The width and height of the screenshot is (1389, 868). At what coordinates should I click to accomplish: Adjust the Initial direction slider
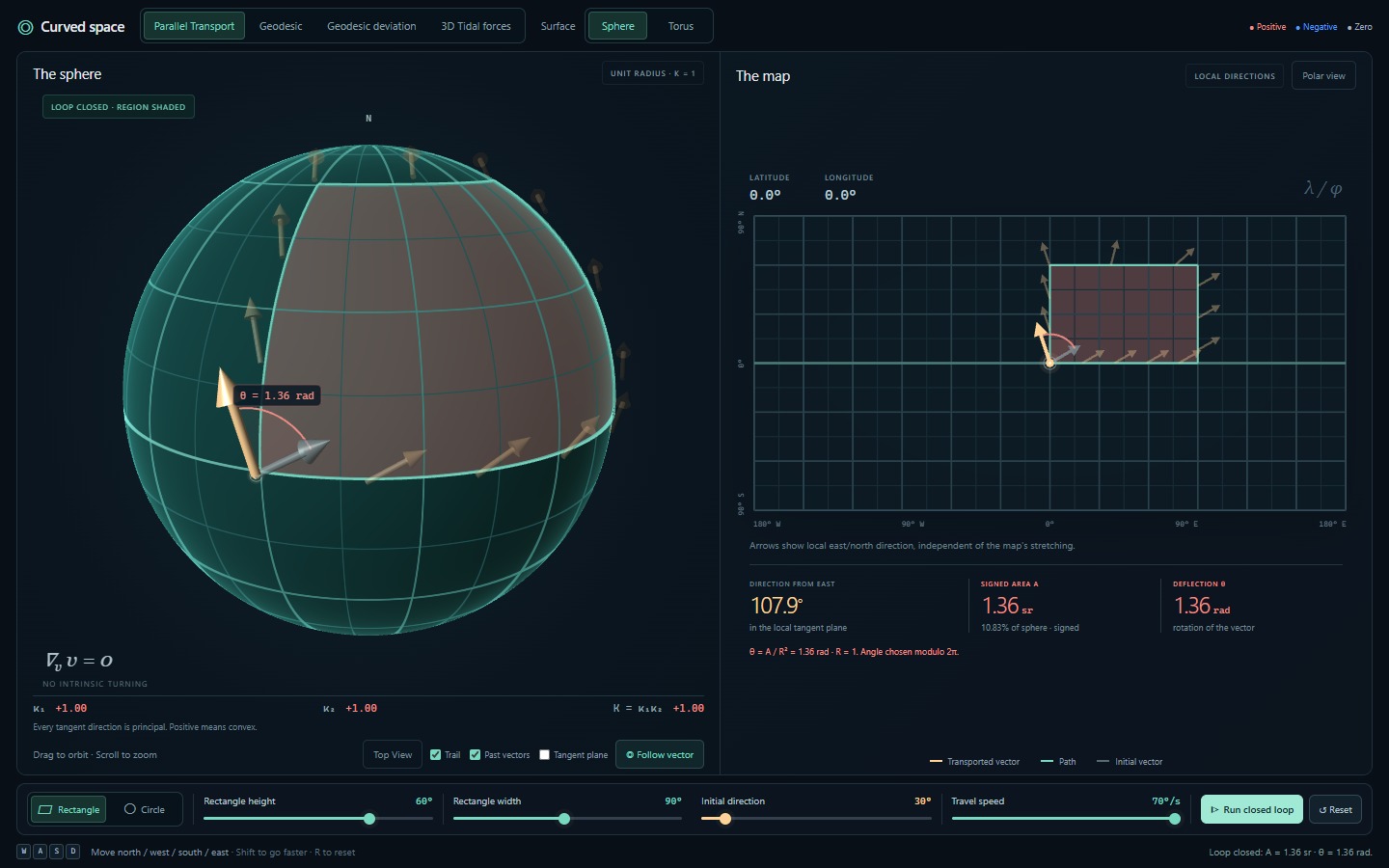click(x=816, y=819)
